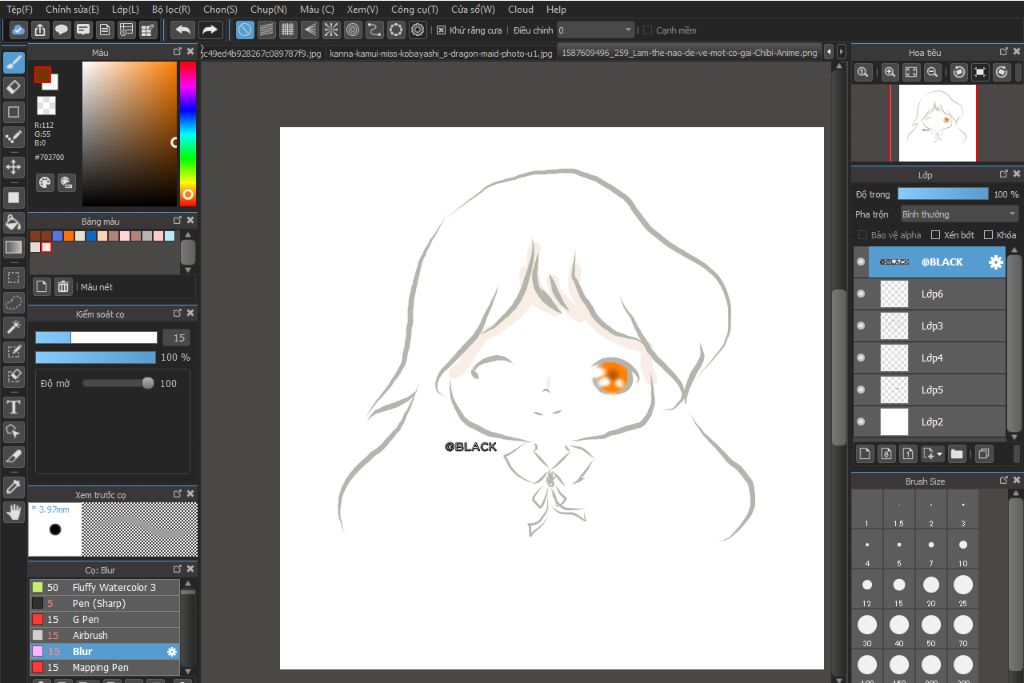Pick brush size 10 preset
The image size is (1024, 683).
tap(963, 549)
